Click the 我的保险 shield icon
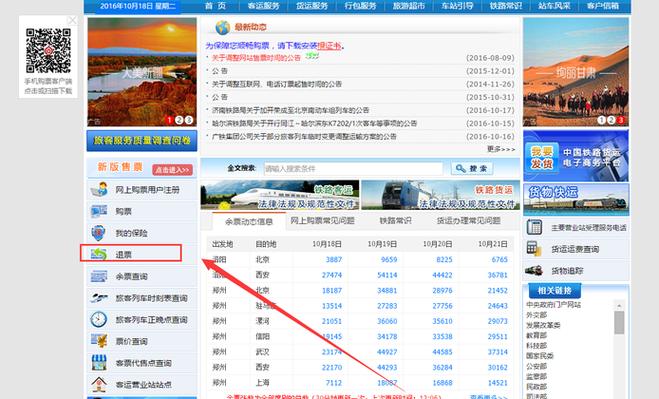The width and height of the screenshot is (659, 399). click(x=98, y=233)
